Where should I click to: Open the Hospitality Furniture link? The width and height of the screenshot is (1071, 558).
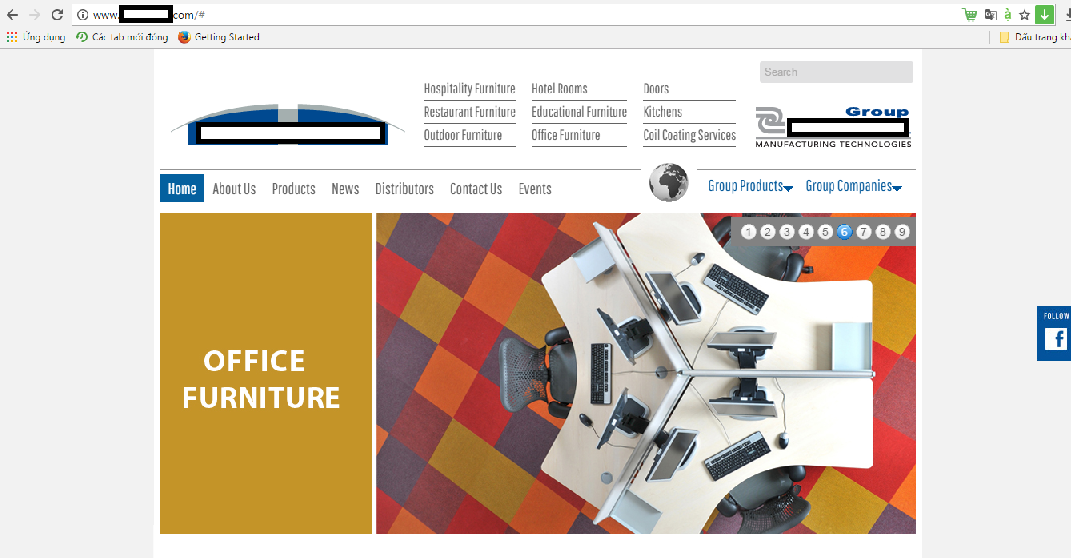pyautogui.click(x=469, y=89)
